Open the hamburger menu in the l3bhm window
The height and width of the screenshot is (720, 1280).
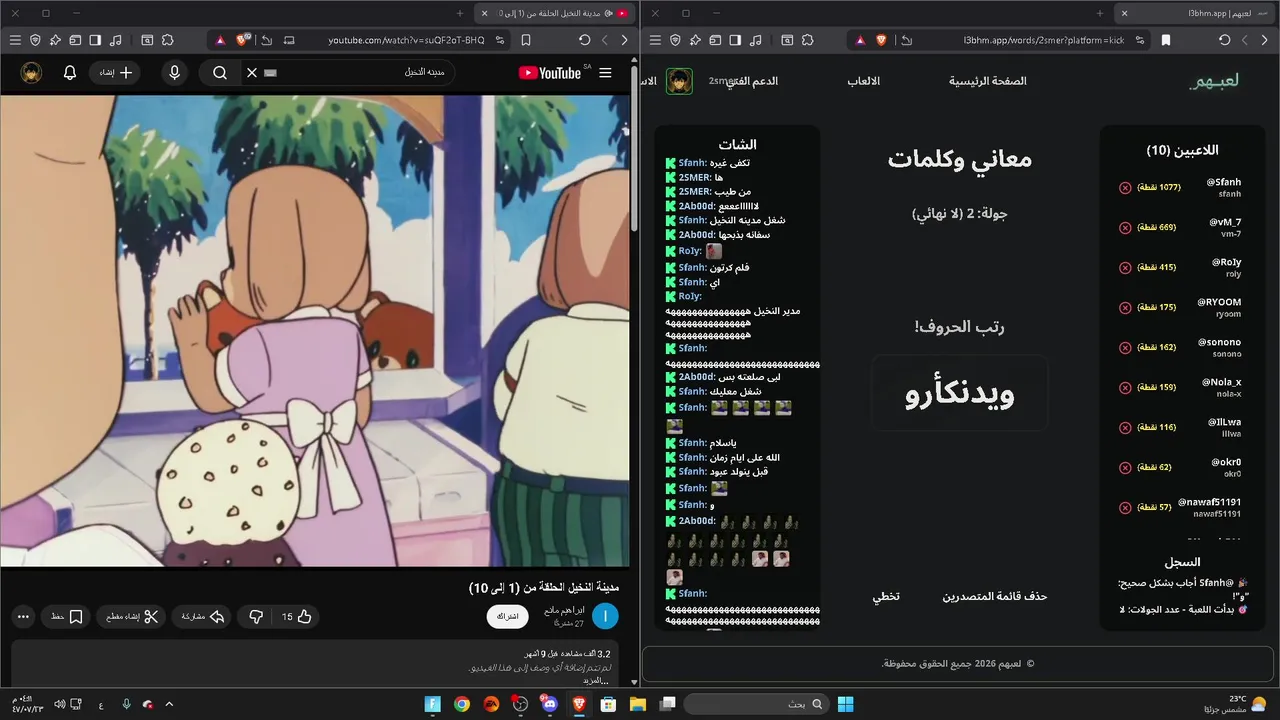(x=655, y=40)
